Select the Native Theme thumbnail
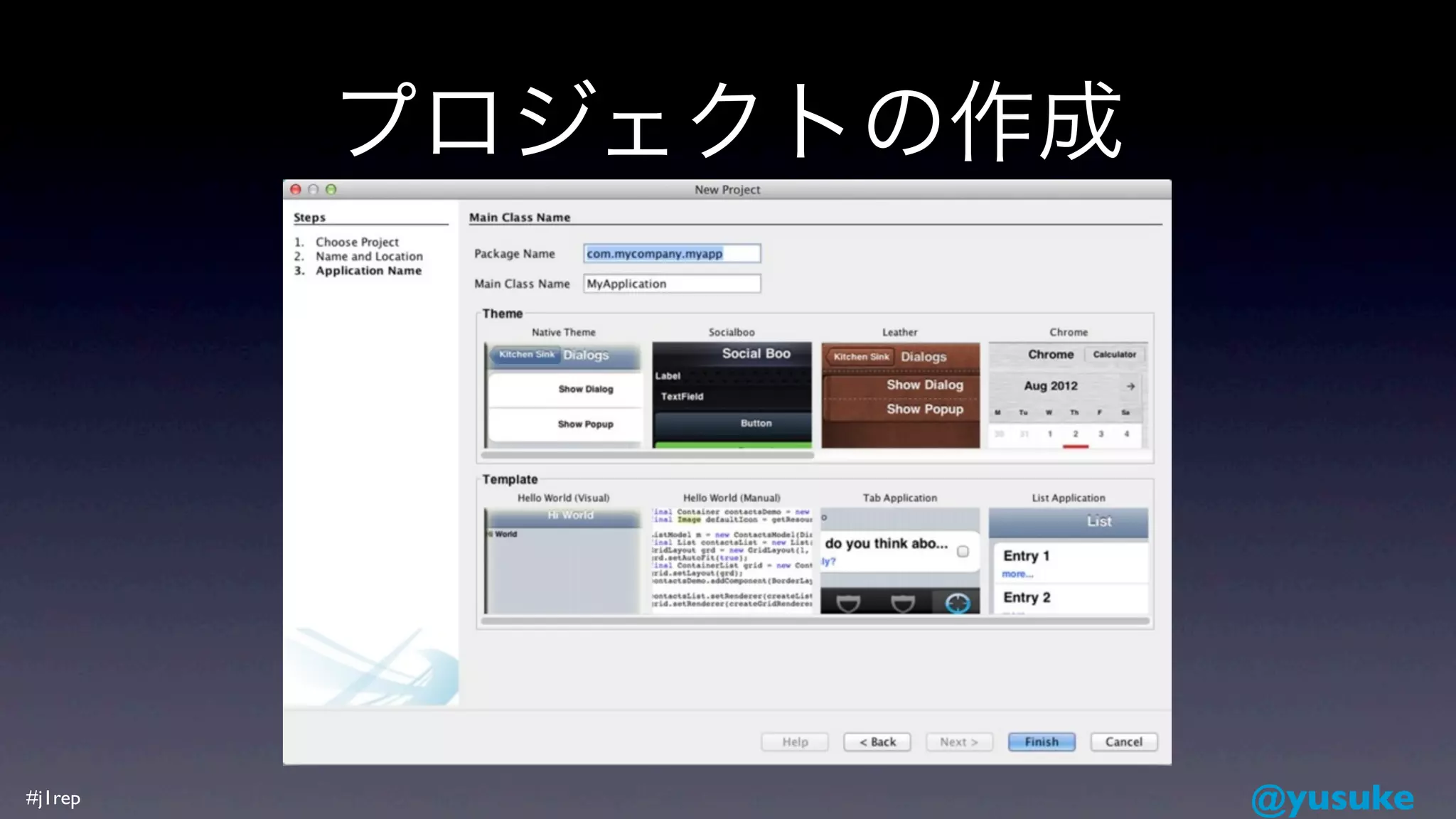Viewport: 1456px width, 819px height. tap(564, 395)
